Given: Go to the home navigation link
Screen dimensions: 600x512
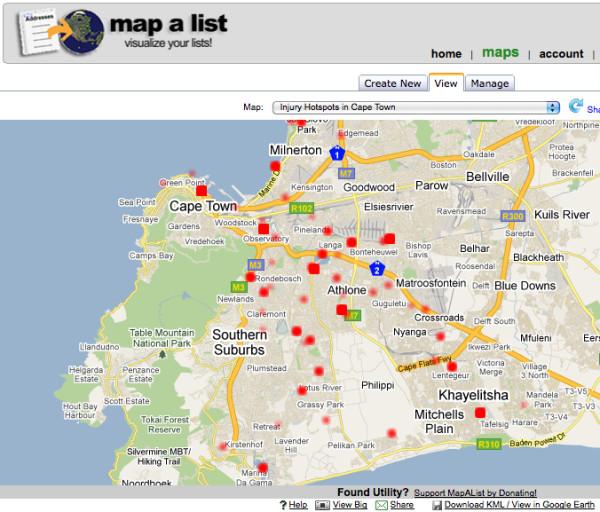Looking at the screenshot, I should coord(446,54).
